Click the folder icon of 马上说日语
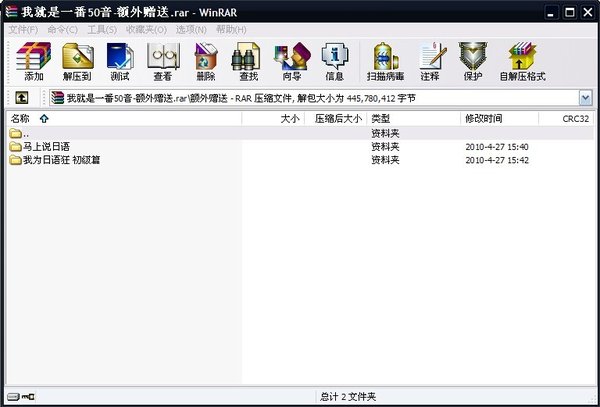 15,147
